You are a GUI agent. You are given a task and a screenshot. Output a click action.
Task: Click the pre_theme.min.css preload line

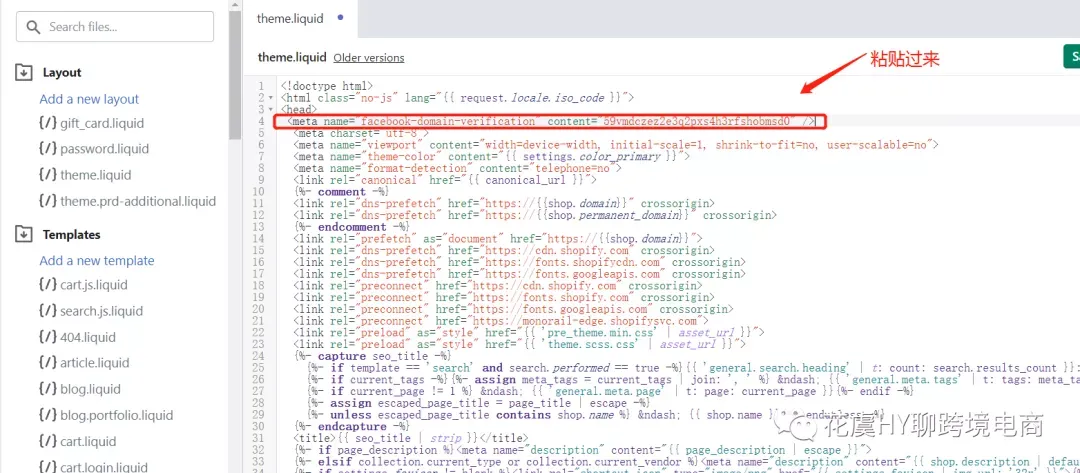point(528,333)
